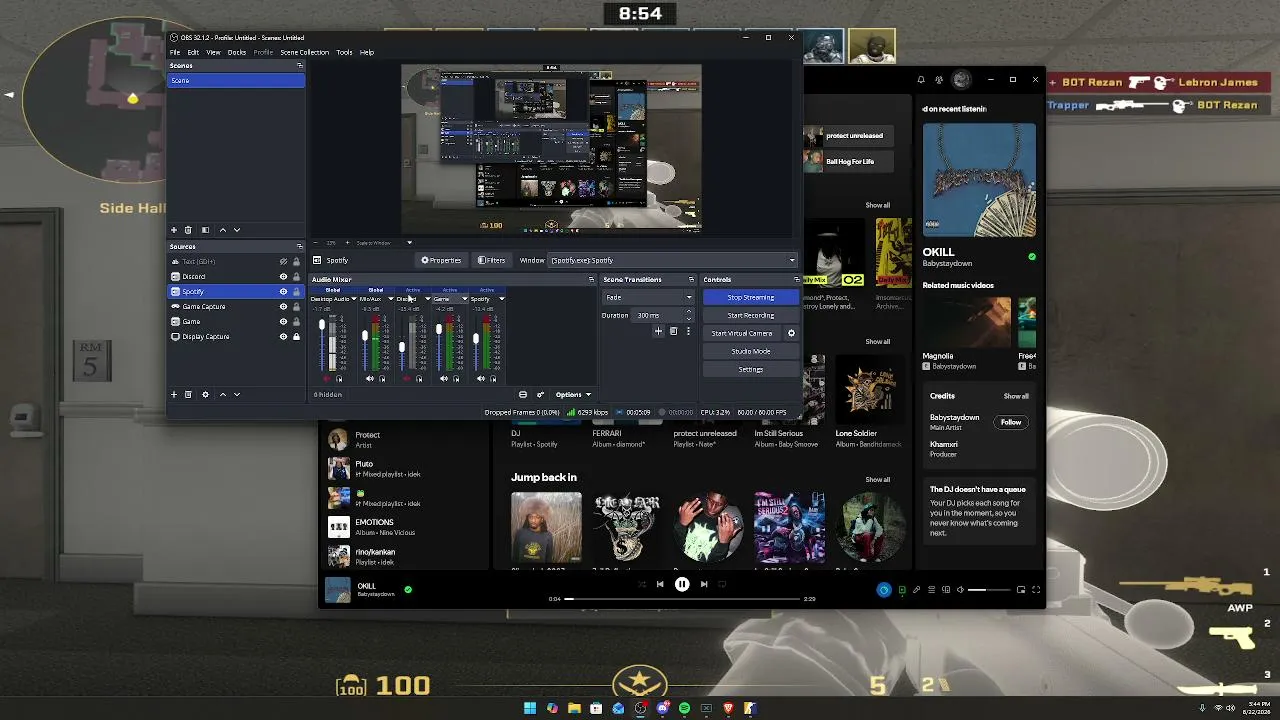The width and height of the screenshot is (1280, 720).
Task: Adjust the Spotify volume slider
Action: tap(990, 590)
